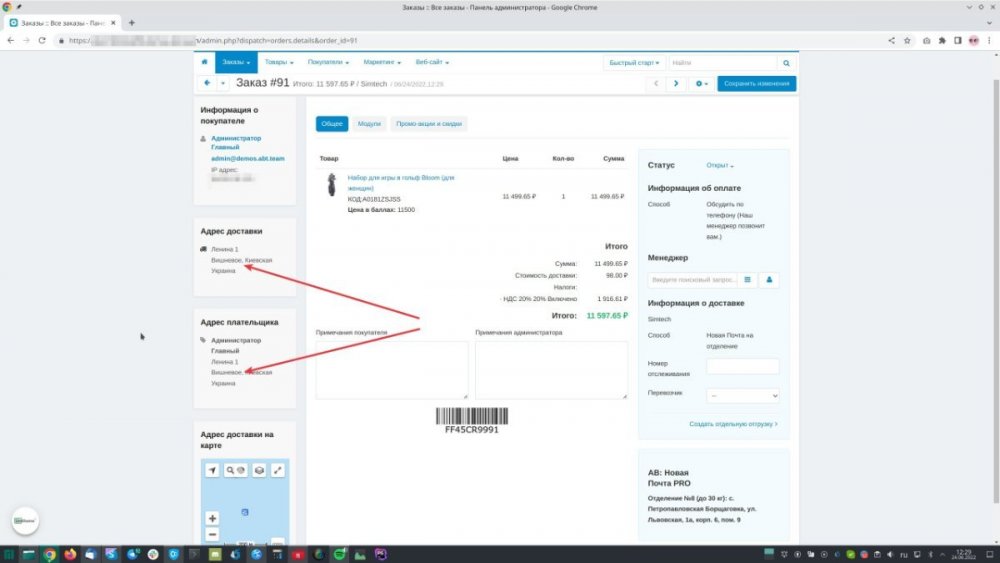The width and height of the screenshot is (1000, 563).
Task: Click the search magnifier icon in top bar
Action: point(786,63)
